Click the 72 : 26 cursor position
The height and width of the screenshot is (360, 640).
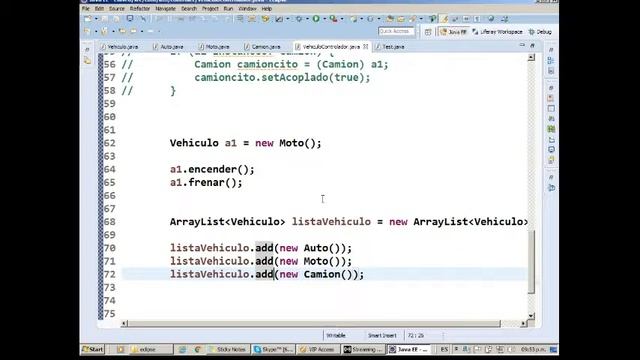point(416,336)
